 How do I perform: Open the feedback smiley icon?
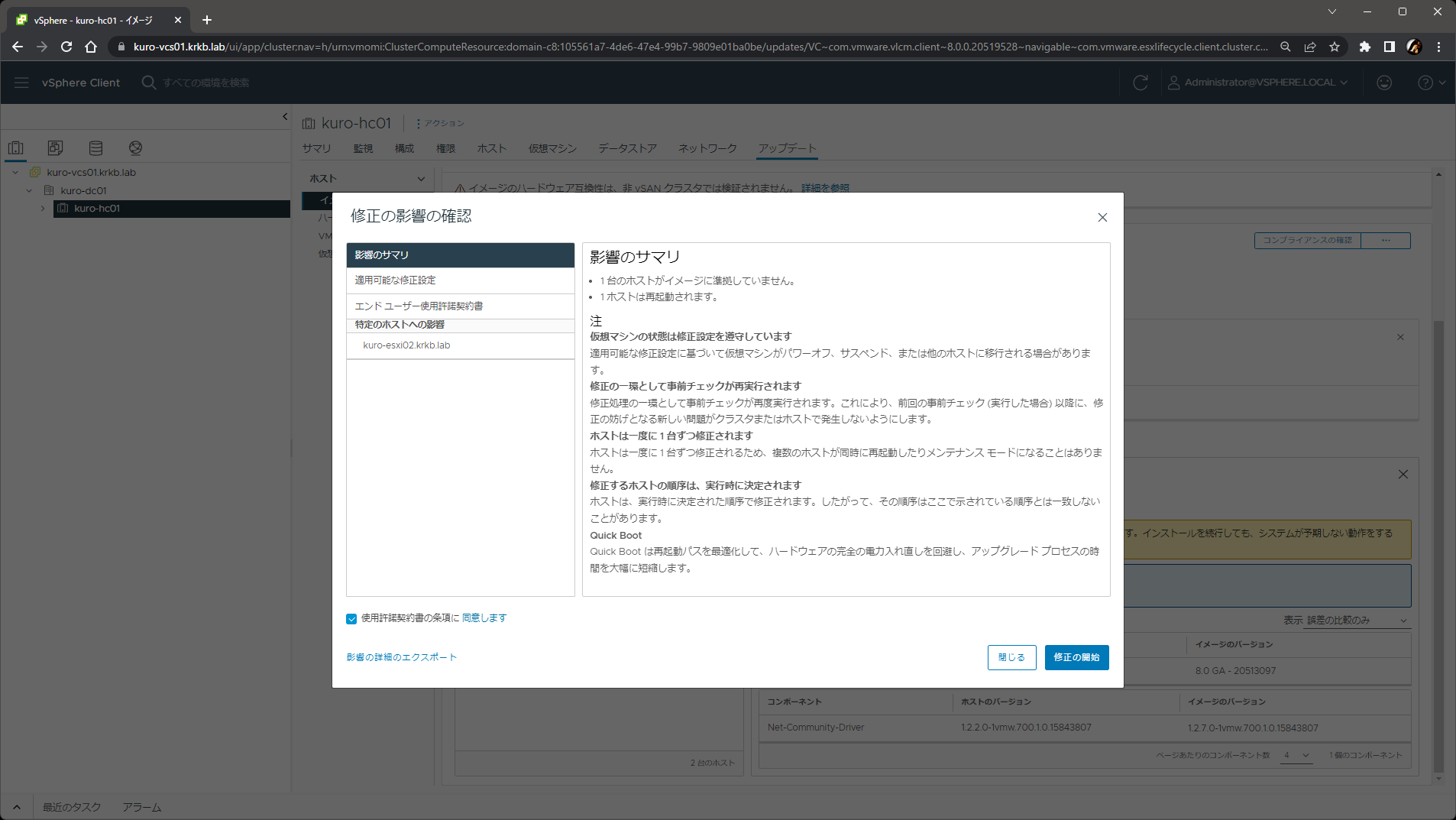(1383, 83)
